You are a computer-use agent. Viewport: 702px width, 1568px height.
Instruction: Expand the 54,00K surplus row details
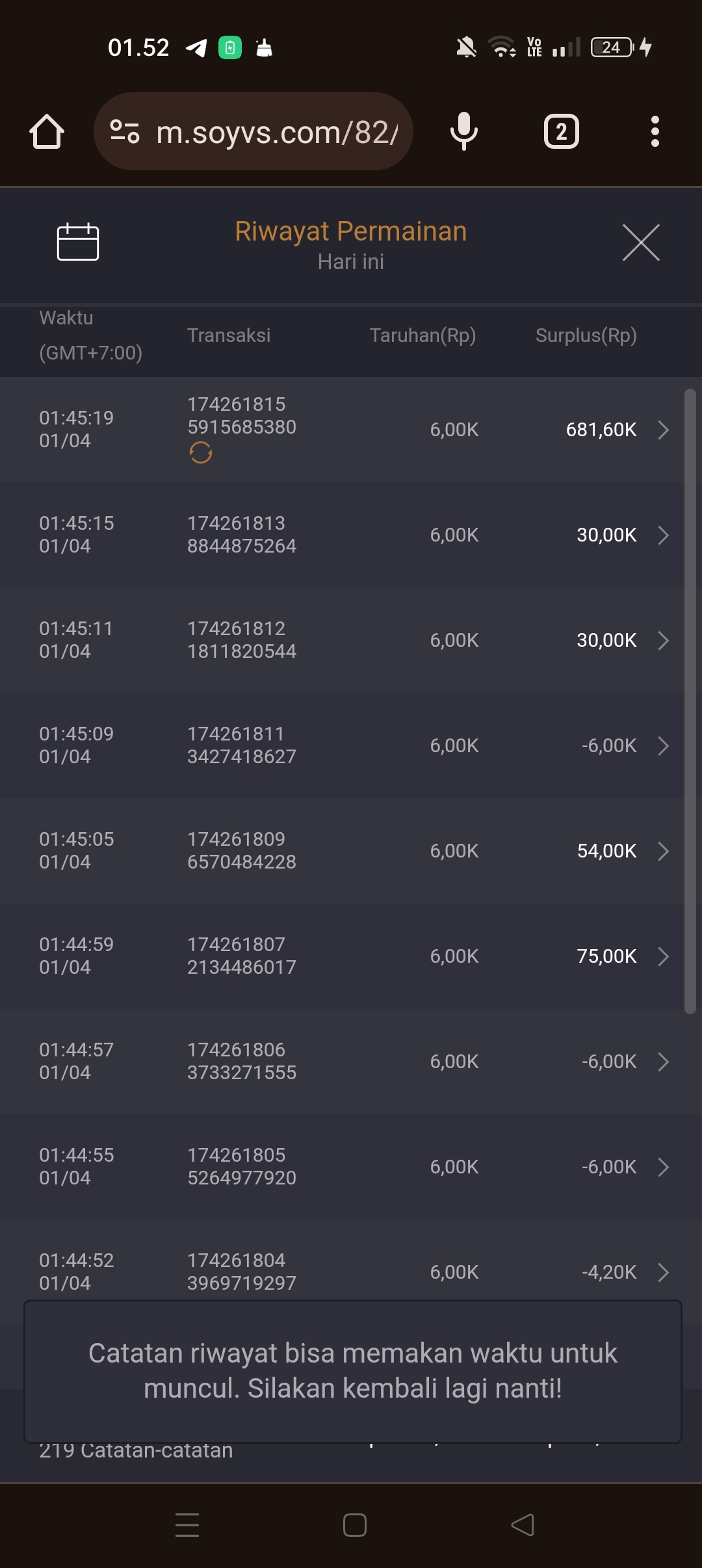pyautogui.click(x=663, y=851)
